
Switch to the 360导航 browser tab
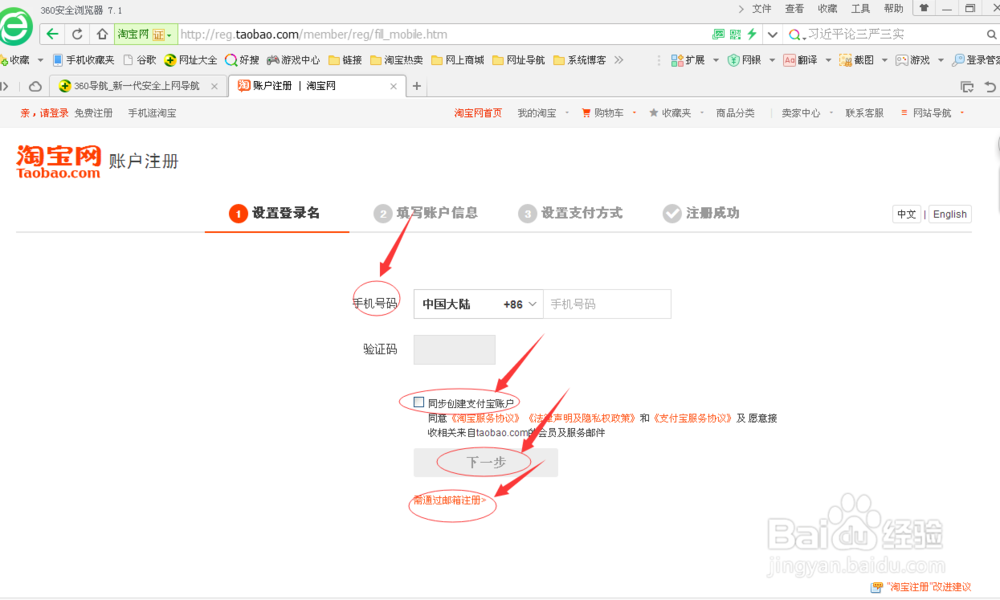click(137, 85)
